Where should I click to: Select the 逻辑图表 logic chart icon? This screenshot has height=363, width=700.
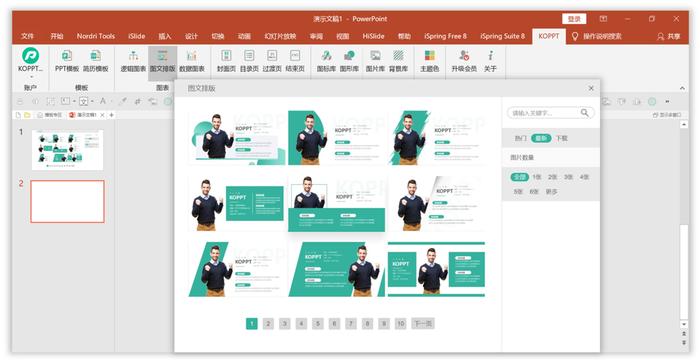pyautogui.click(x=133, y=61)
